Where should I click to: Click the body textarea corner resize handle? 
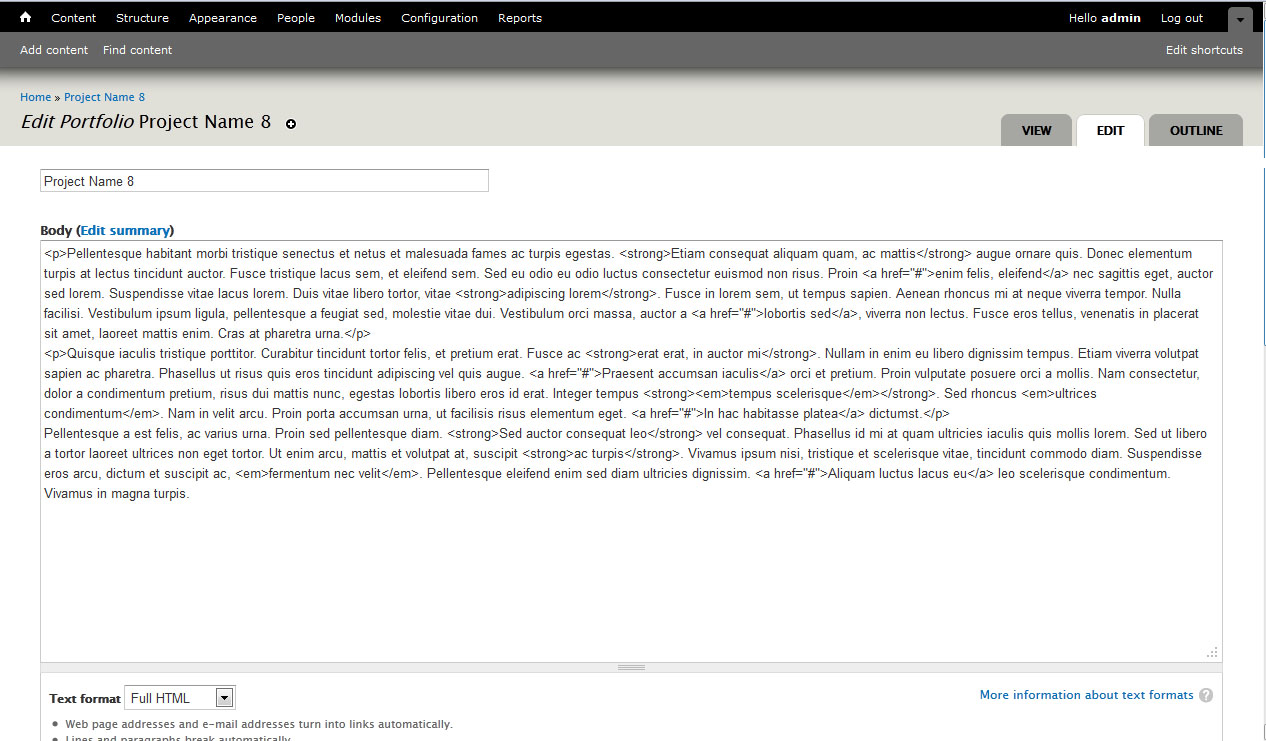click(1212, 652)
